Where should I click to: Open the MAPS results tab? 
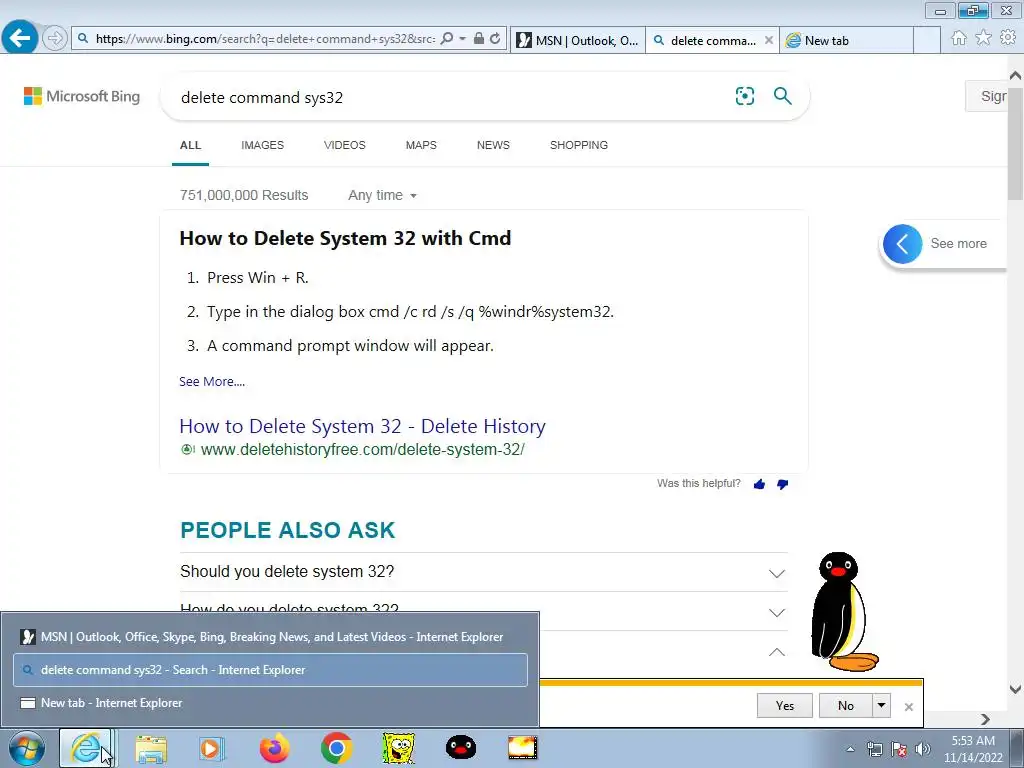point(421,145)
